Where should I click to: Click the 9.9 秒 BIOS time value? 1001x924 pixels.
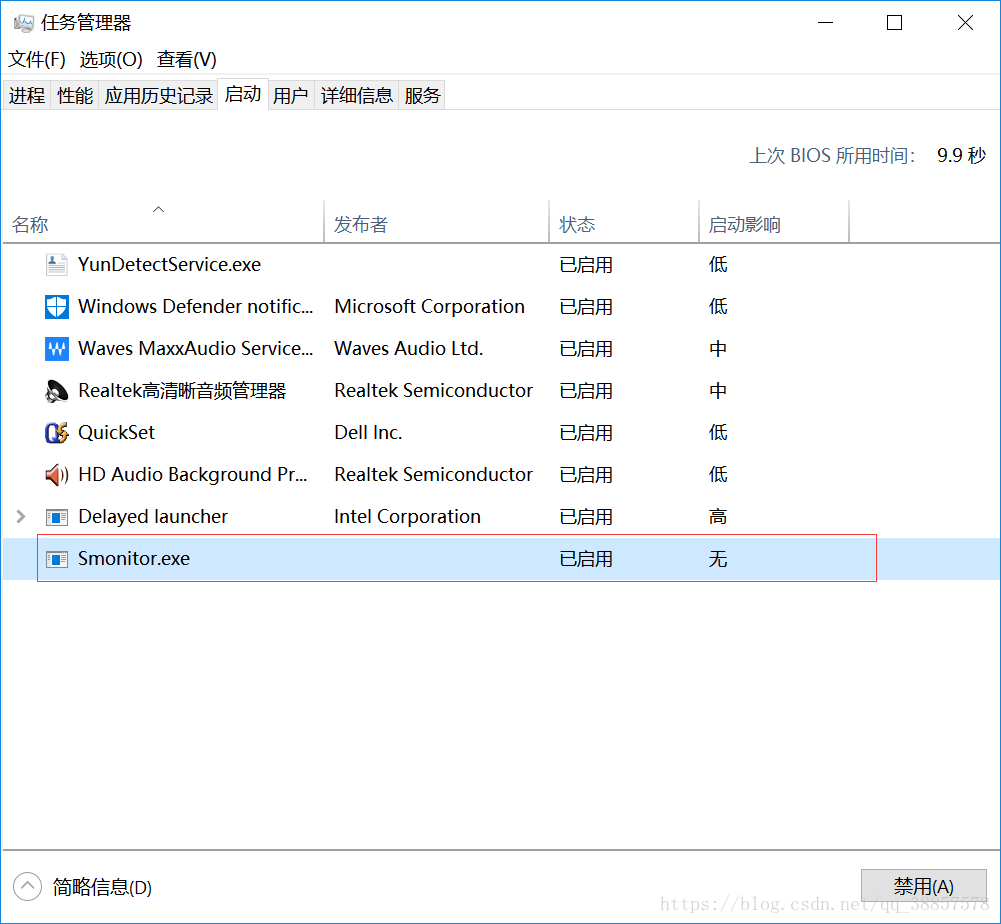pos(961,155)
